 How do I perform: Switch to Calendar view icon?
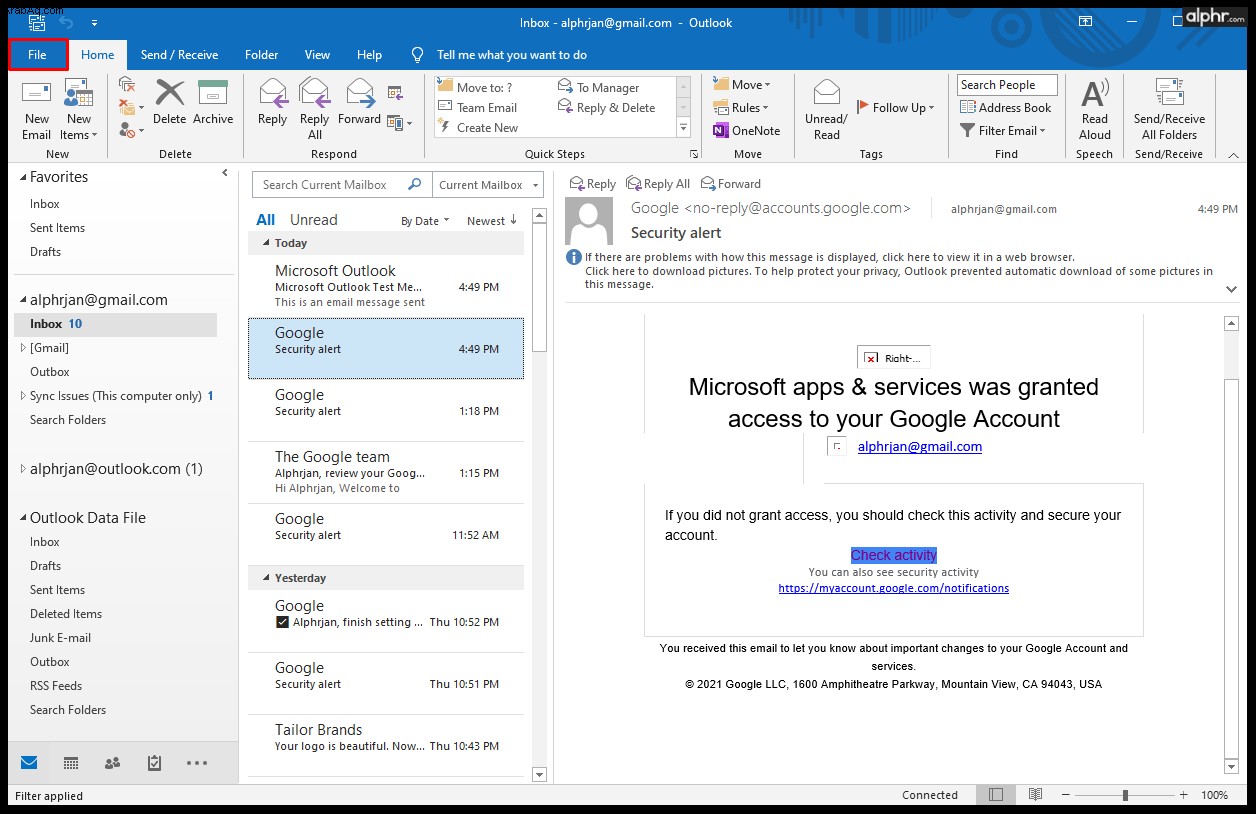[x=71, y=763]
